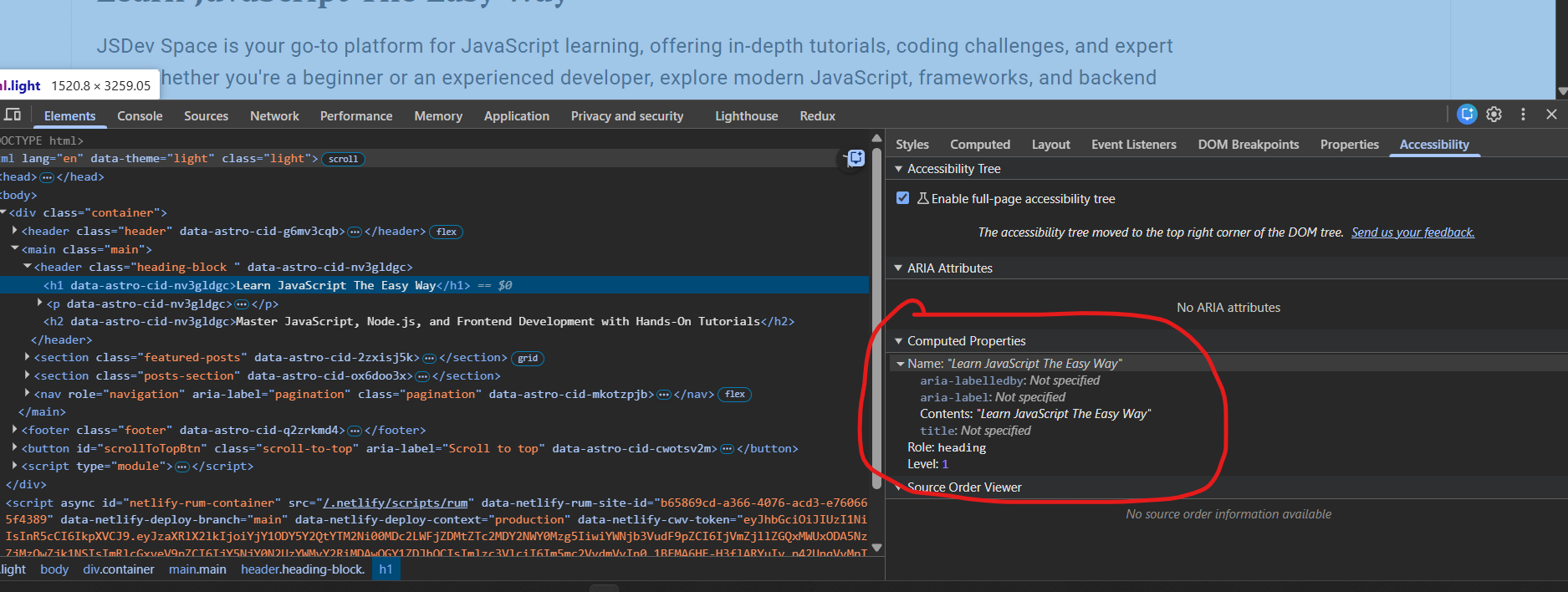This screenshot has width=1568, height=592.
Task: Expand the posts-section element node
Action: 28,375
